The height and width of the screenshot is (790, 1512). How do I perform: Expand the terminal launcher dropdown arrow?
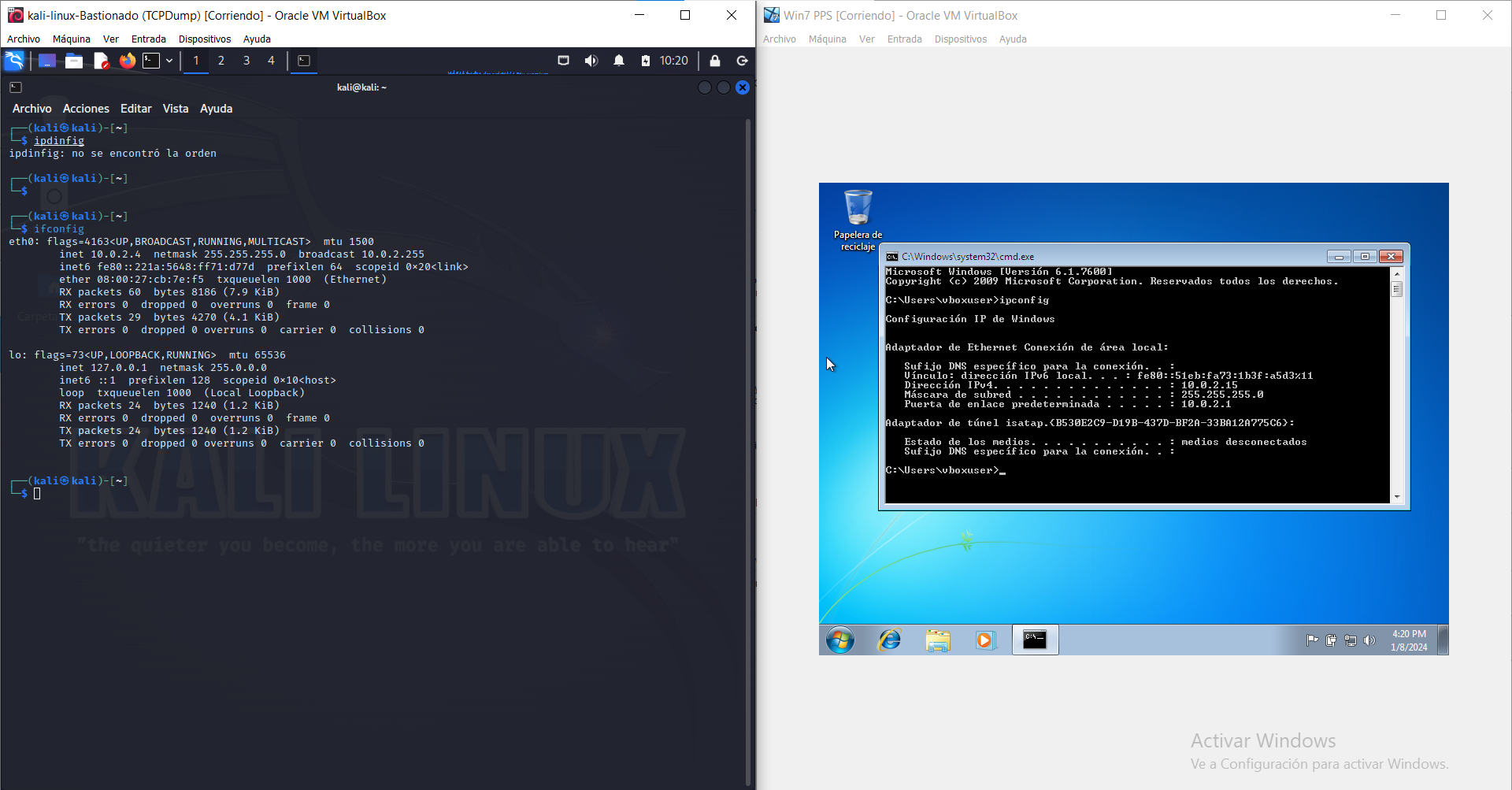click(169, 61)
